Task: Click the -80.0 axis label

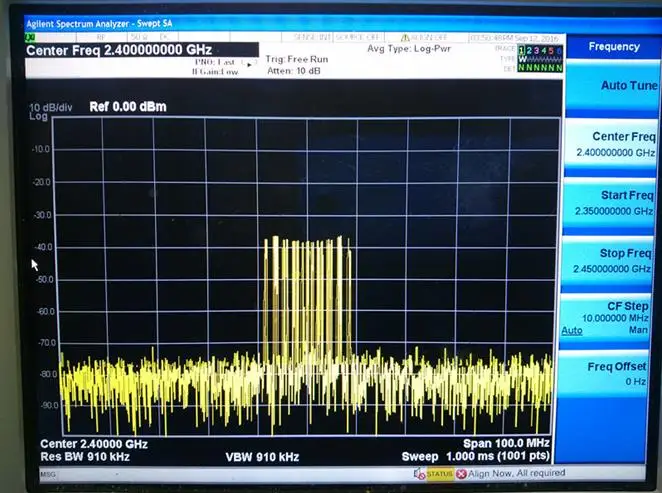Action: (x=47, y=374)
